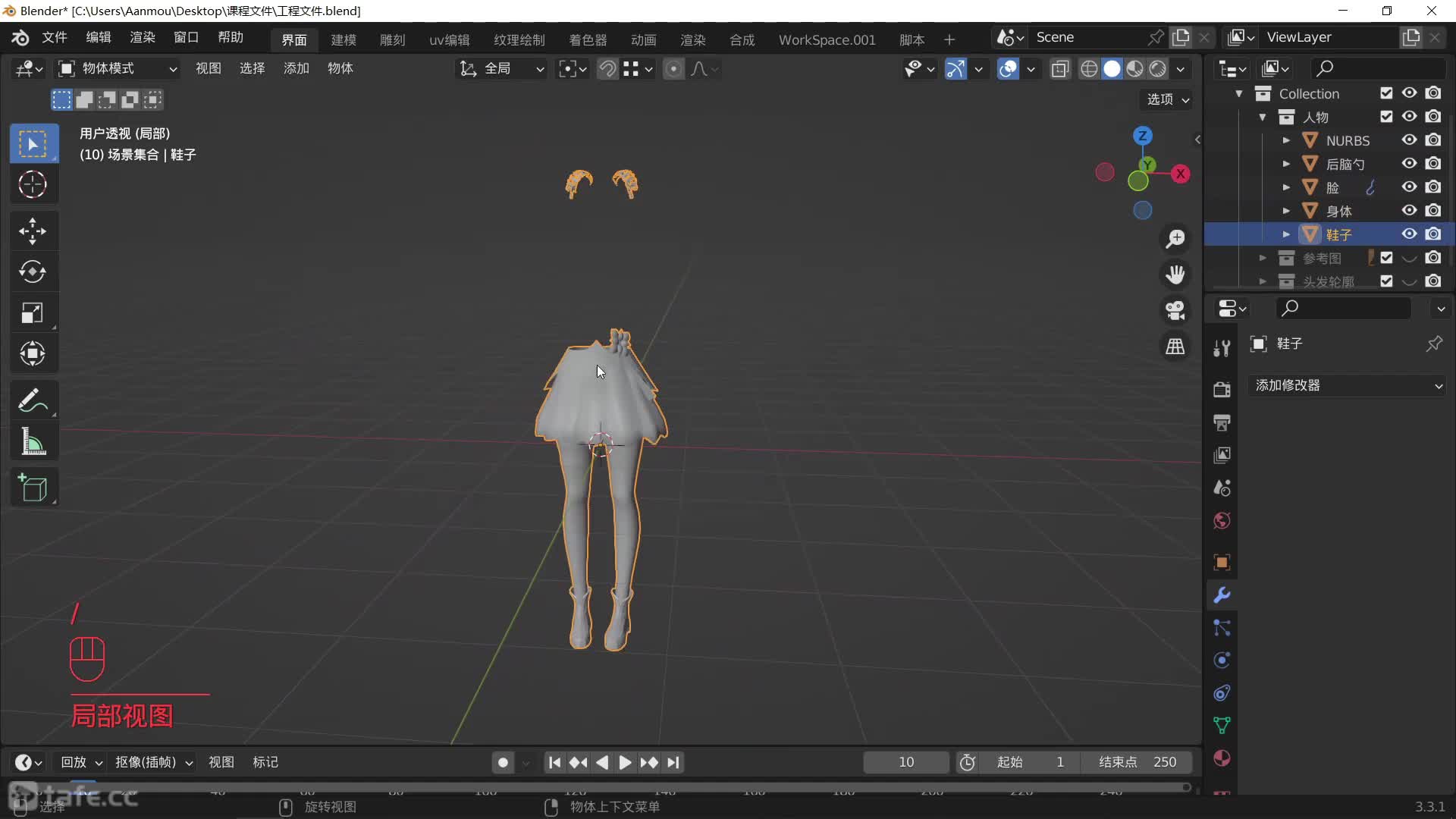Expand the 参考图 collection
The width and height of the screenshot is (1456, 819).
[x=1263, y=258]
